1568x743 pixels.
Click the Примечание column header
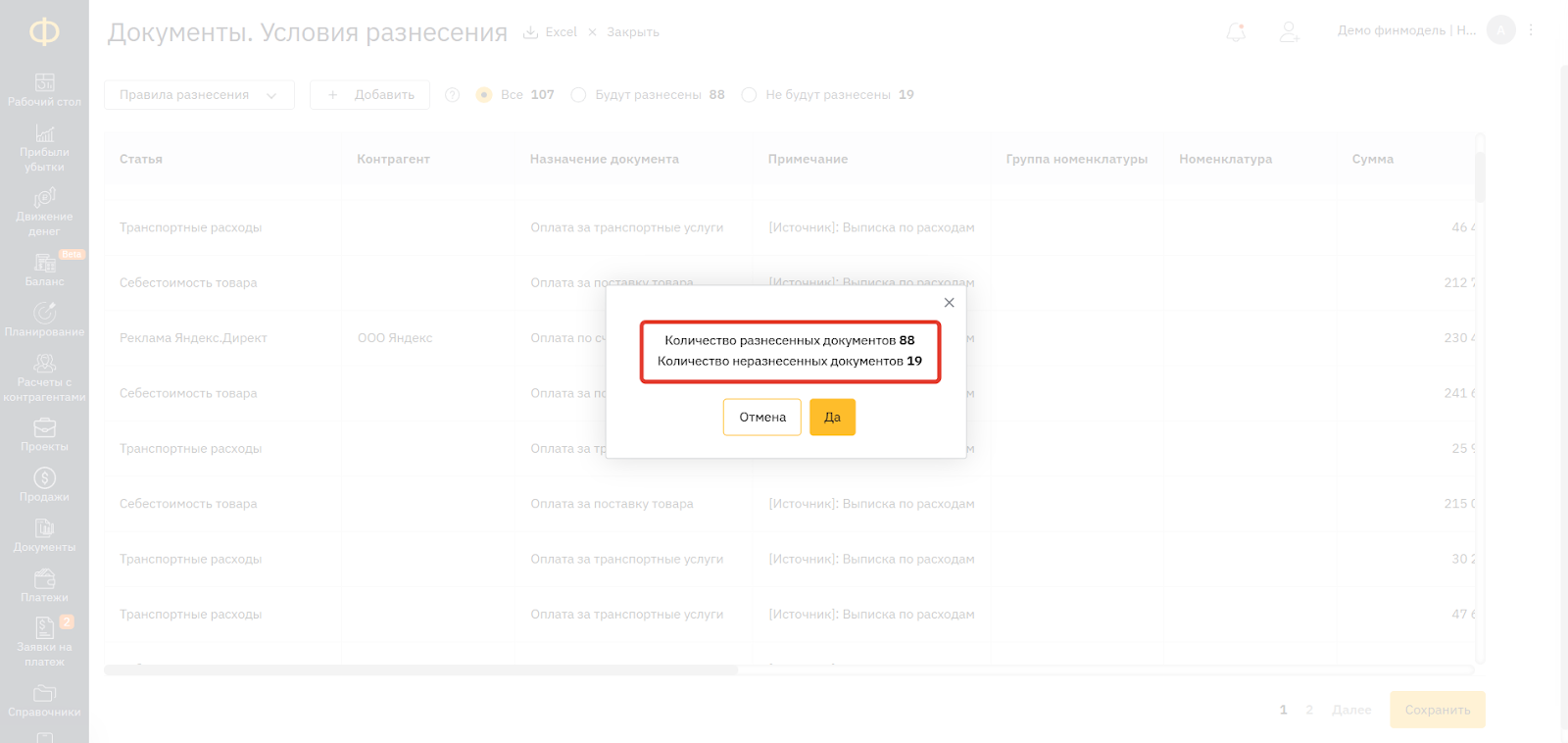(808, 159)
